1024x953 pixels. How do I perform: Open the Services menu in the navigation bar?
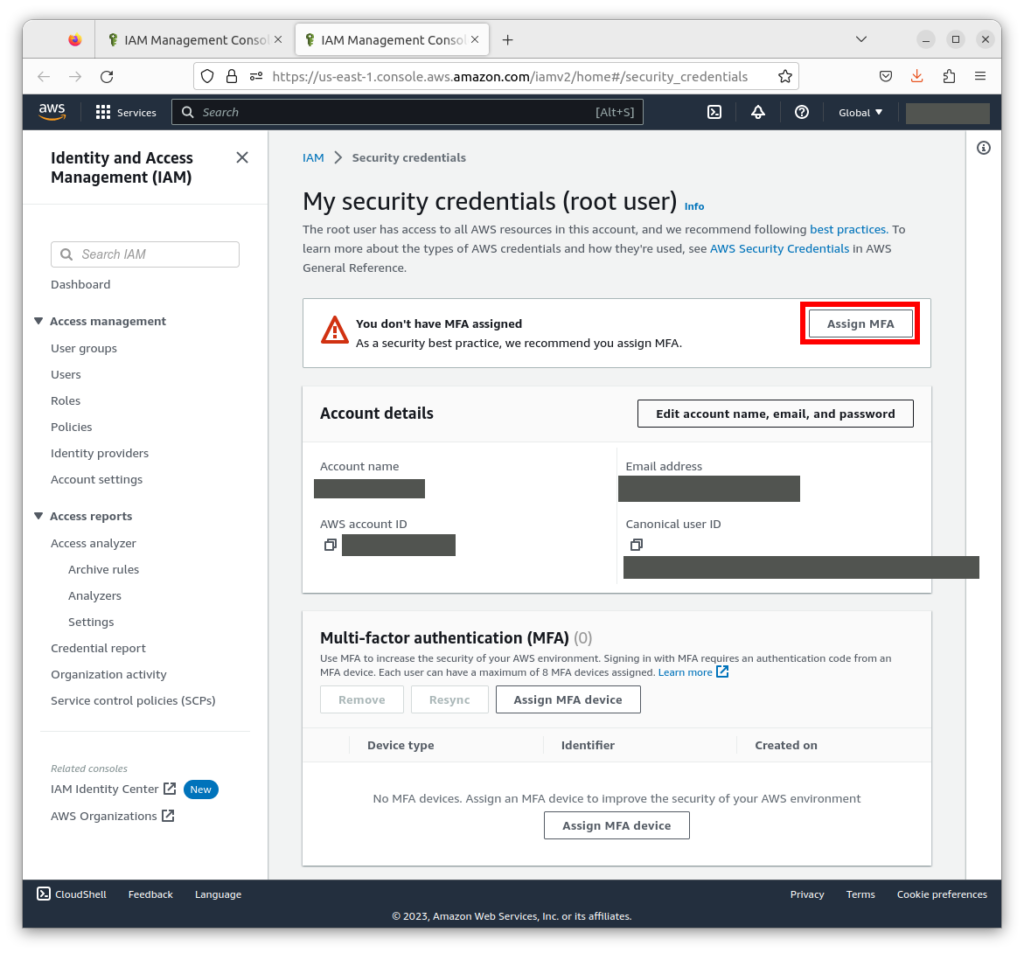coord(126,112)
